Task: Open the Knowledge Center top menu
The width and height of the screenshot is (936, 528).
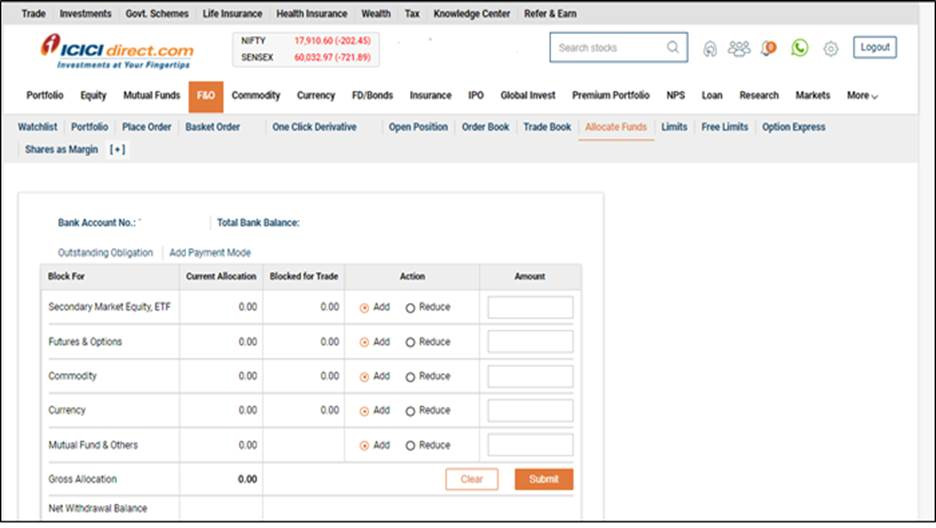Action: tap(471, 14)
